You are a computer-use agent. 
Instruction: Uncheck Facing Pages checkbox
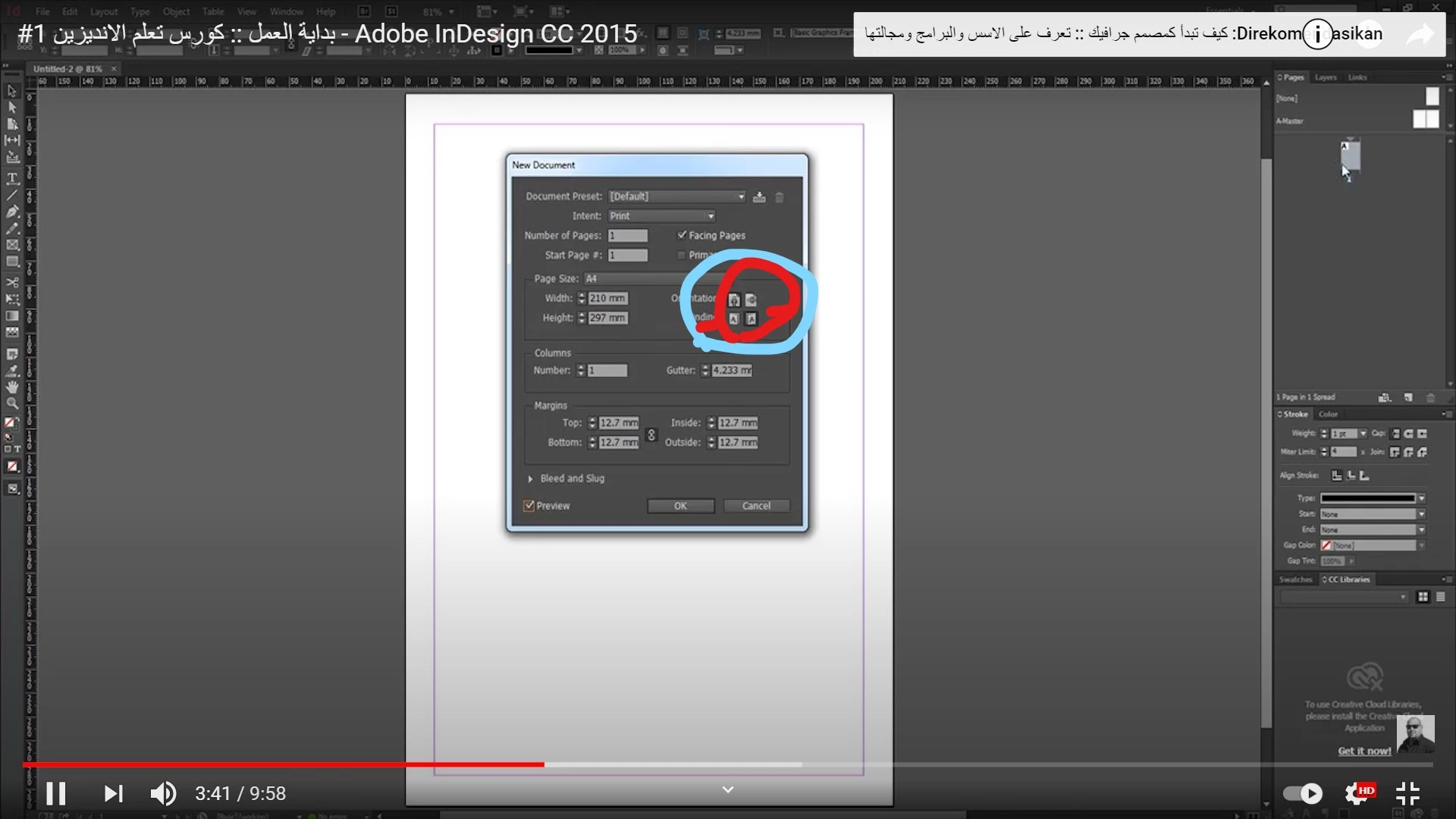click(x=682, y=235)
